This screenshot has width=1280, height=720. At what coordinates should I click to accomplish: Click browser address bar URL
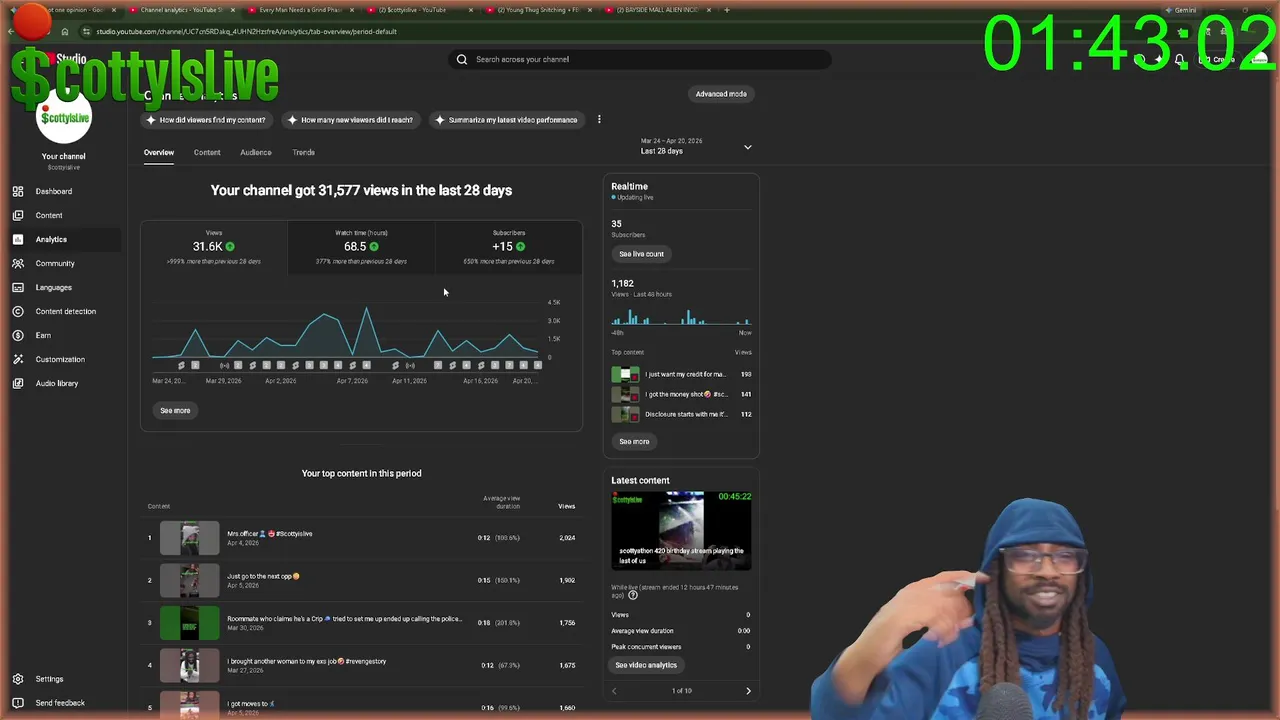[246, 31]
